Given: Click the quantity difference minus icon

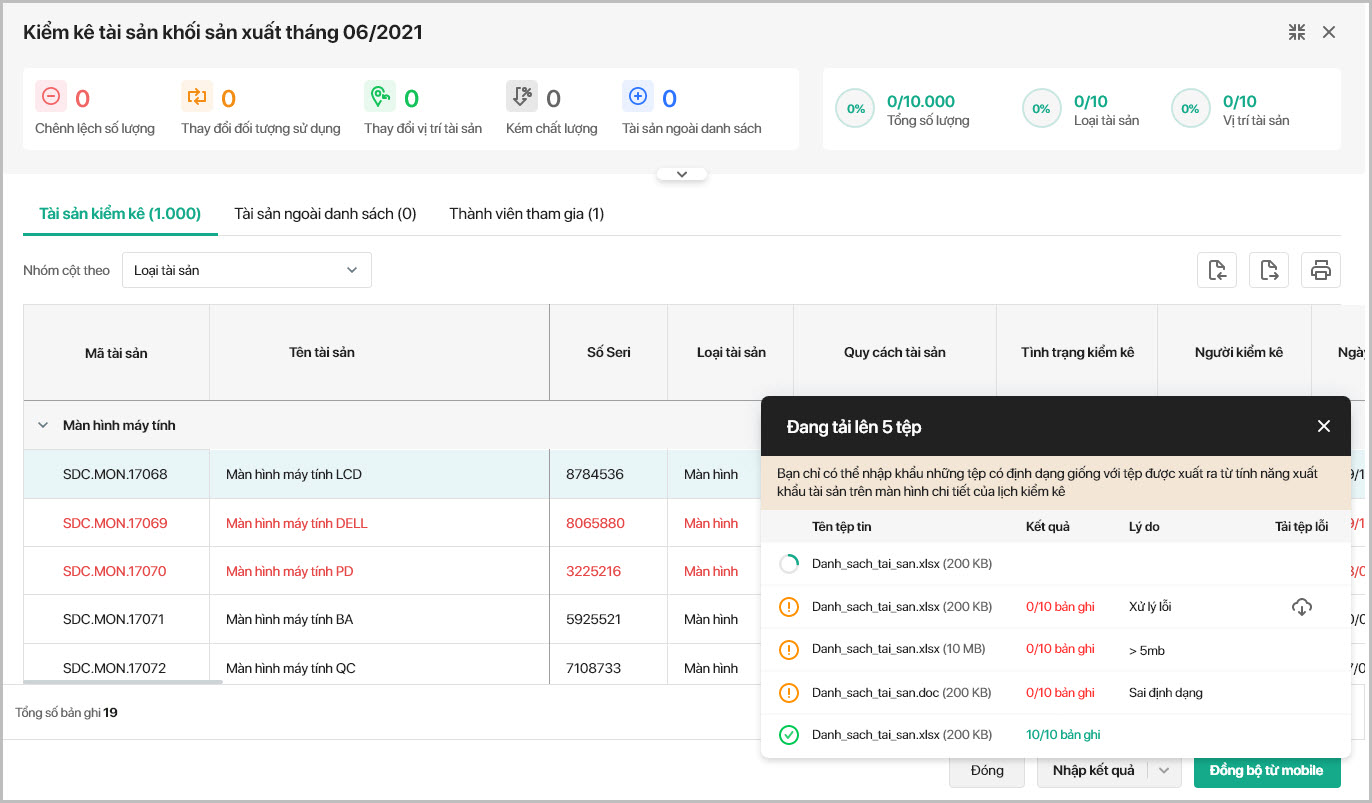Looking at the screenshot, I should [x=51, y=97].
